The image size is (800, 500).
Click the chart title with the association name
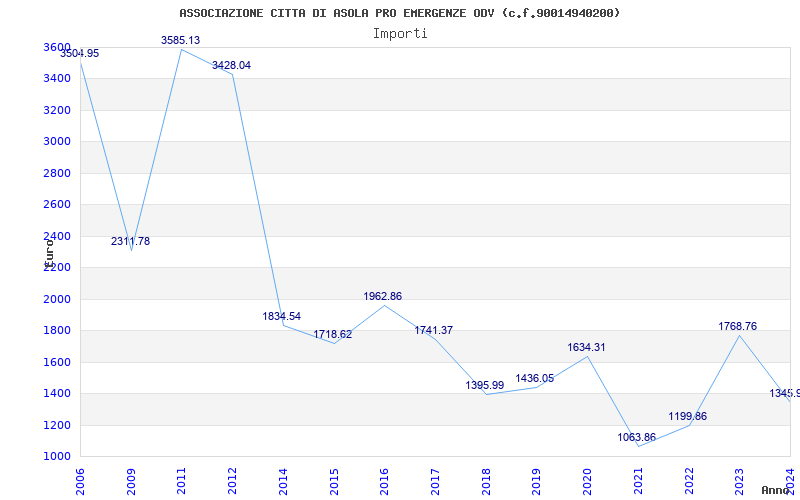(400, 13)
